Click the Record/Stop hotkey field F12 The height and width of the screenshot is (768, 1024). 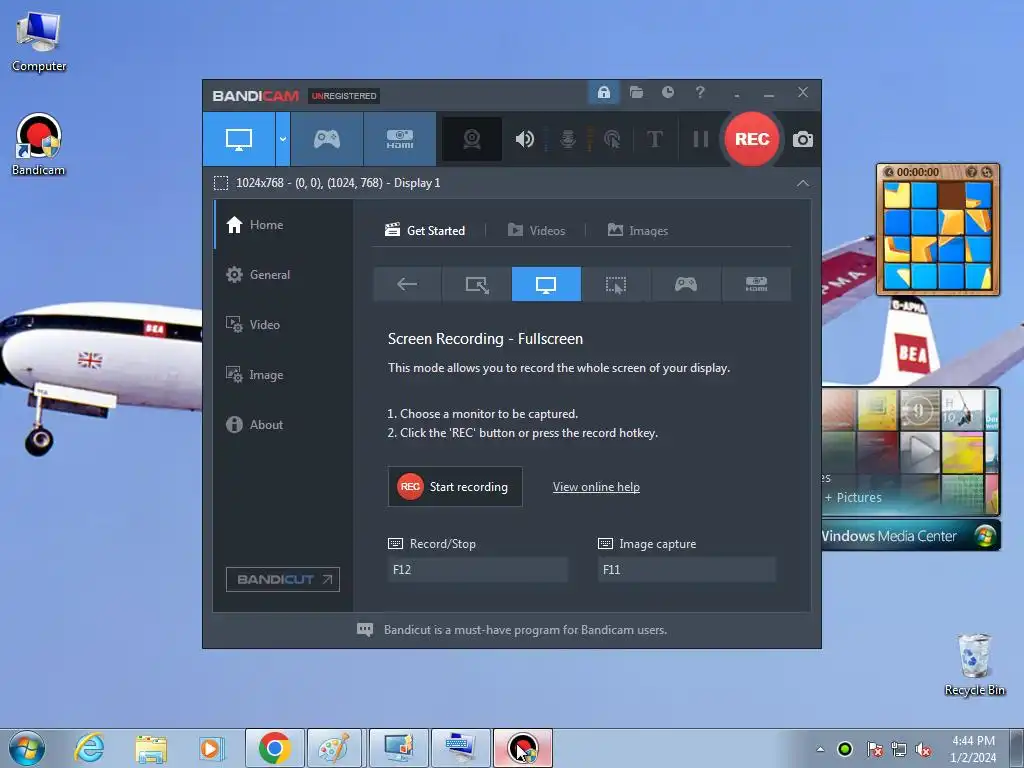point(477,569)
